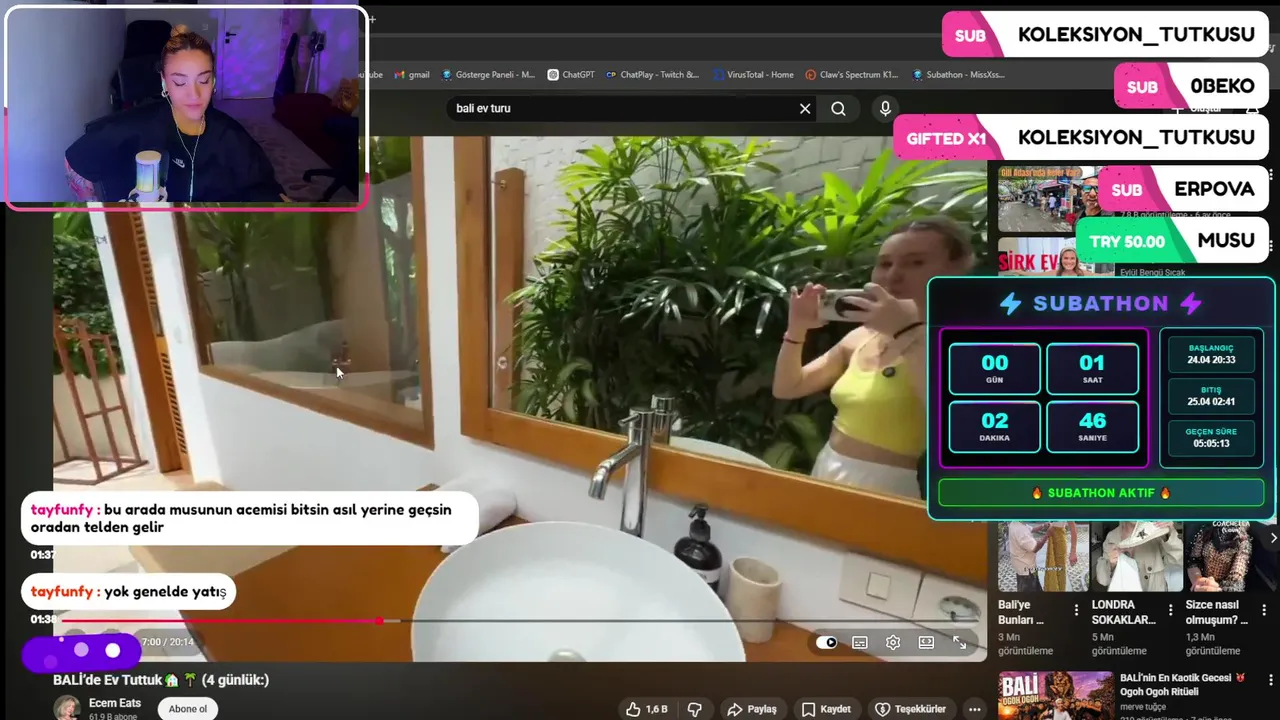Image resolution: width=1280 pixels, height=720 pixels.
Task: Click the 02 DAKİKA countdown box
Action: point(995,427)
